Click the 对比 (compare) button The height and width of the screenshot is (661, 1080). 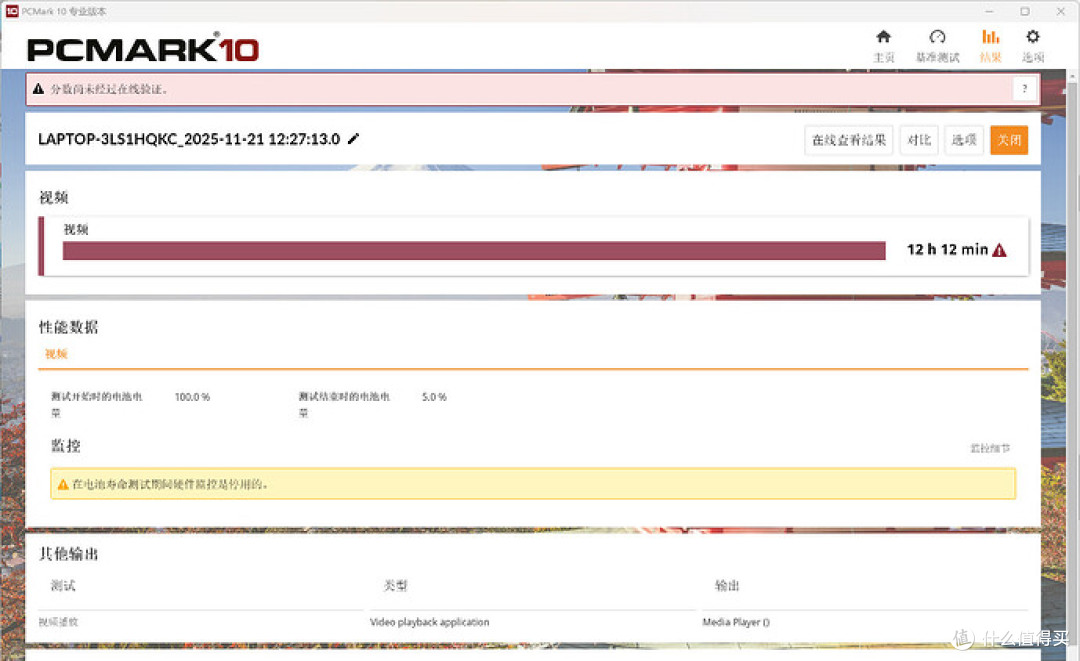919,140
